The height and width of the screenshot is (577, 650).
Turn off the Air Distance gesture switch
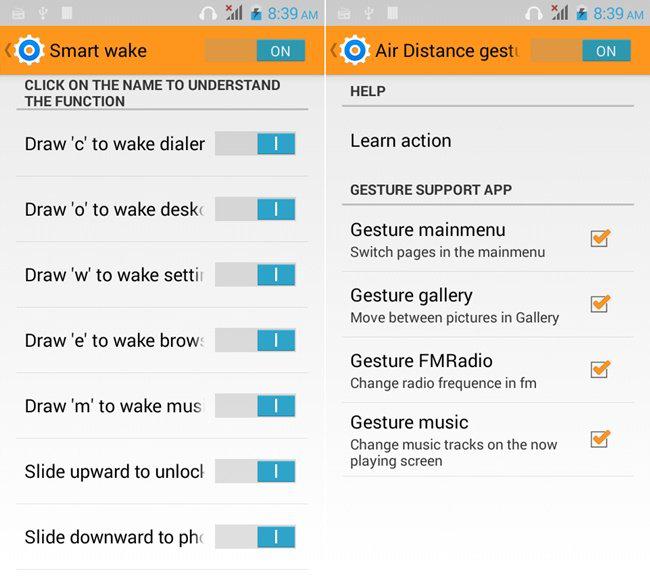[x=581, y=51]
